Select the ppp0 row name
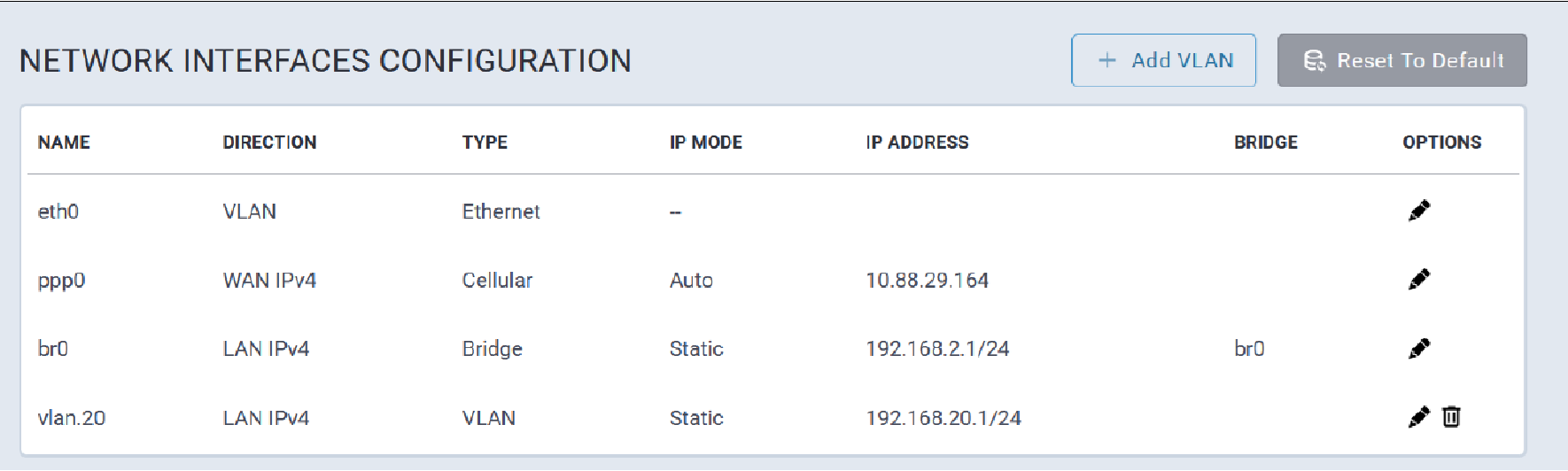The width and height of the screenshot is (1568, 471). coord(61,281)
